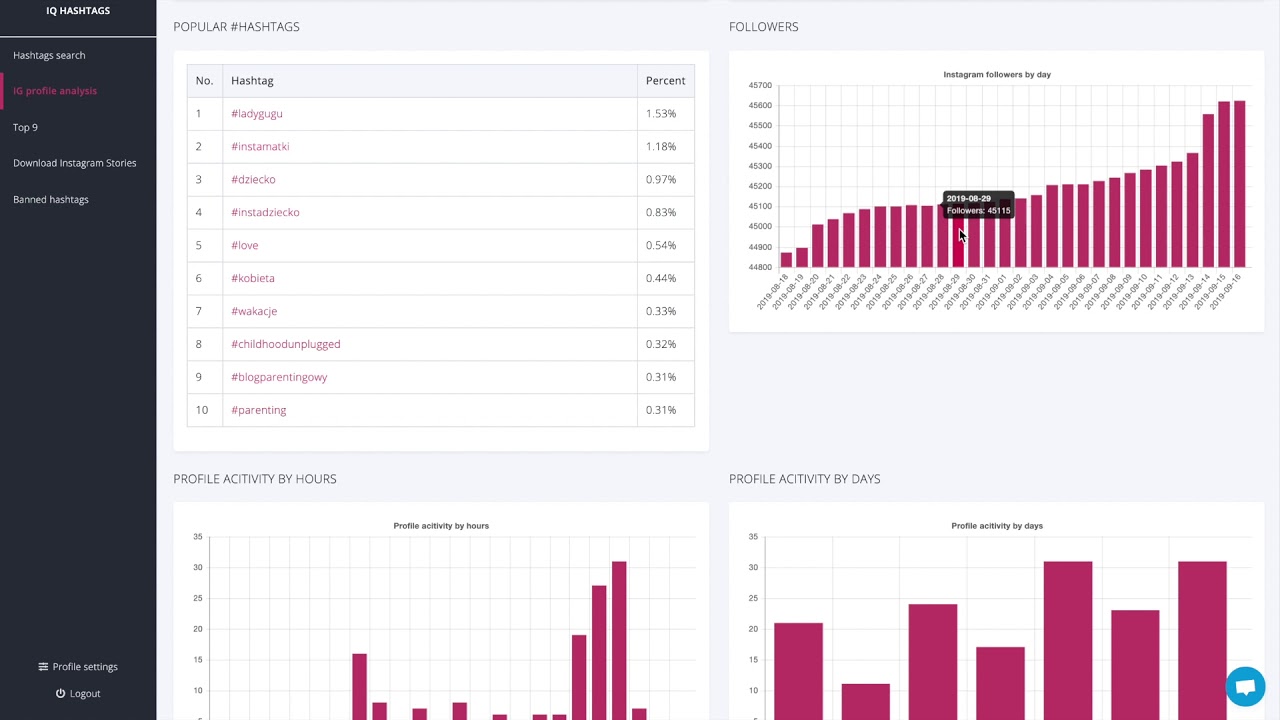Viewport: 1280px width, 720px height.
Task: Click the 45700 y-axis label
Action: (x=760, y=86)
